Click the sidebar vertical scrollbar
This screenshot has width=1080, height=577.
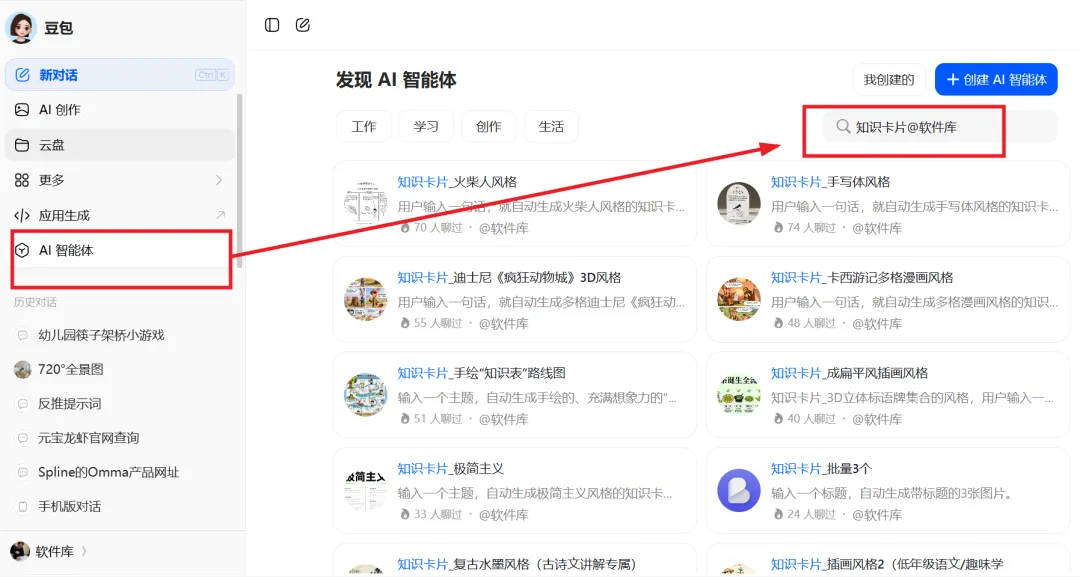[239, 181]
